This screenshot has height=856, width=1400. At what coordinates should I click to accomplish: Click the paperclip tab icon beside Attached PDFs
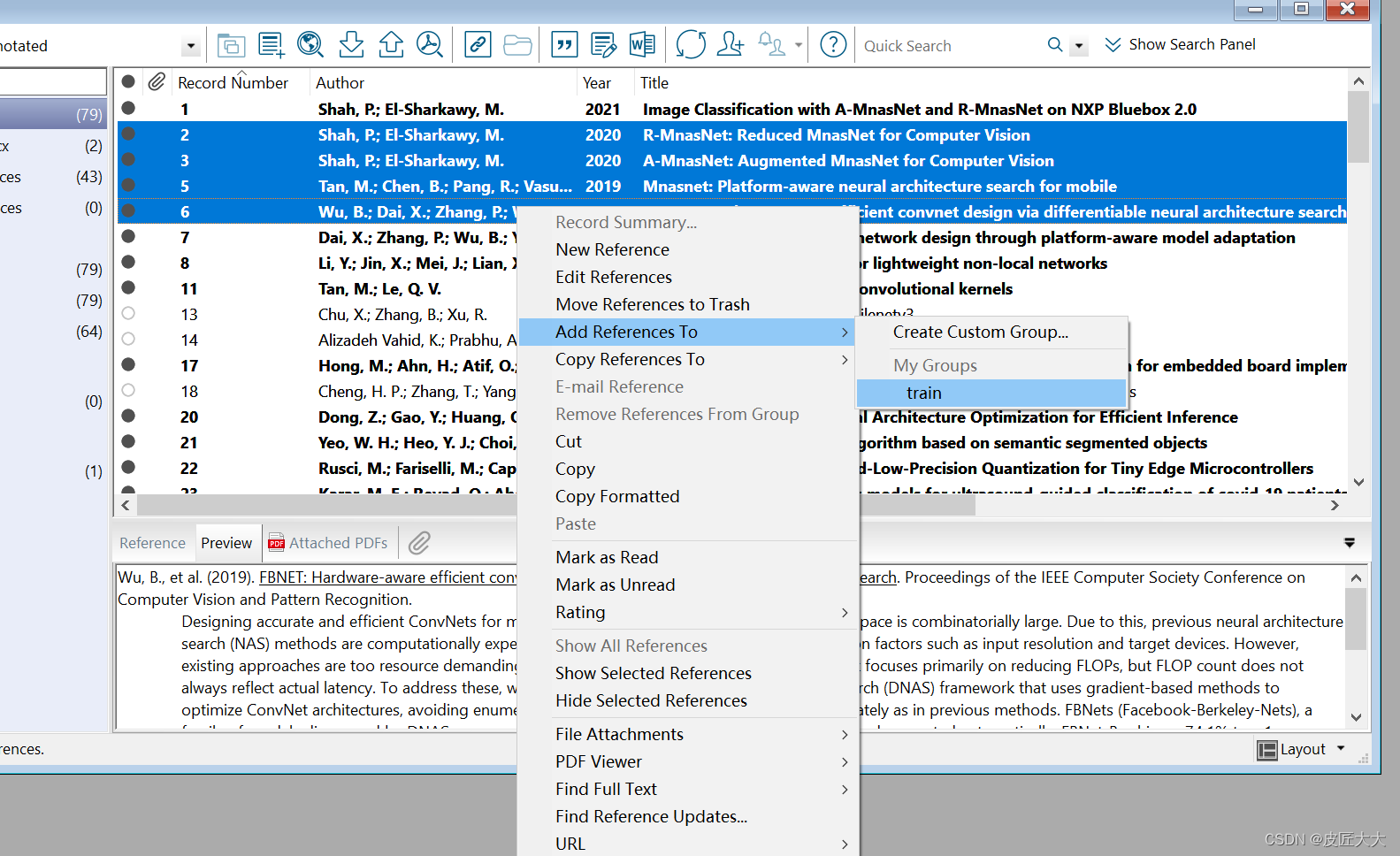(x=419, y=543)
